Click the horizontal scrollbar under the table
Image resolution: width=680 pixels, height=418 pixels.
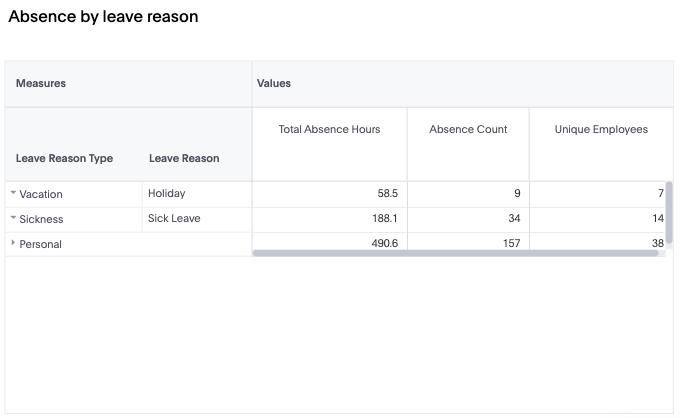[x=455, y=253]
